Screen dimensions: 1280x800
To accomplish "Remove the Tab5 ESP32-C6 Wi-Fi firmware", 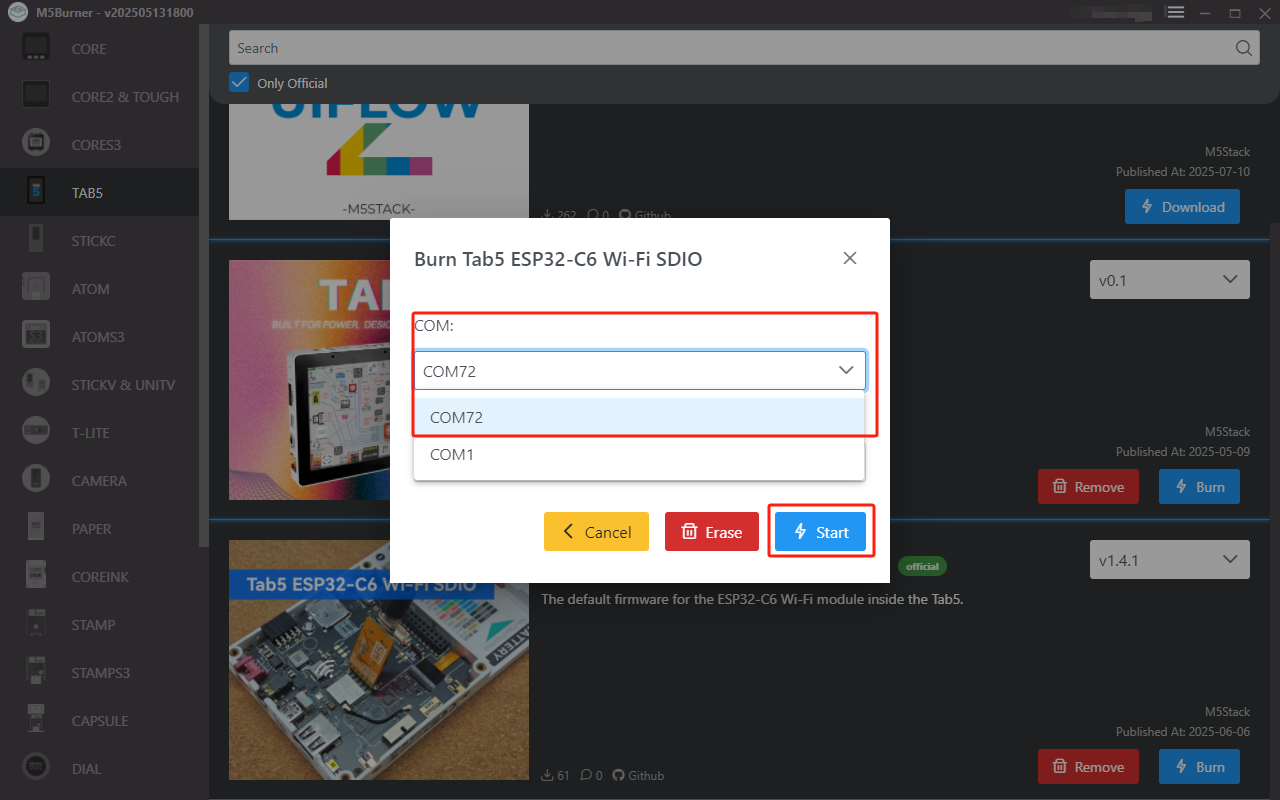I will point(1088,767).
